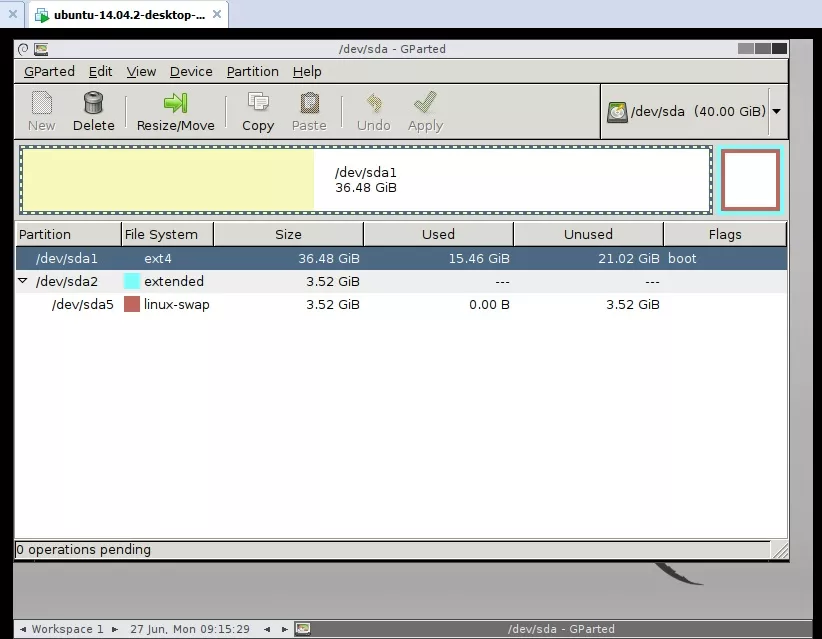This screenshot has height=639, width=822.
Task: Open the Partition menu
Action: coord(252,72)
